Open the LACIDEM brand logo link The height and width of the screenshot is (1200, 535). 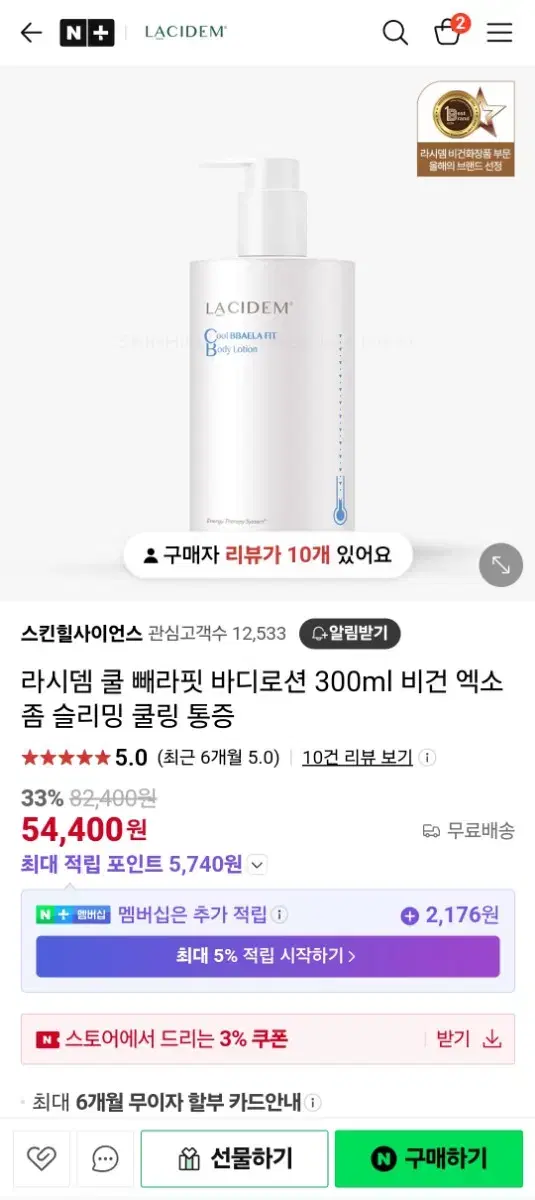(186, 32)
